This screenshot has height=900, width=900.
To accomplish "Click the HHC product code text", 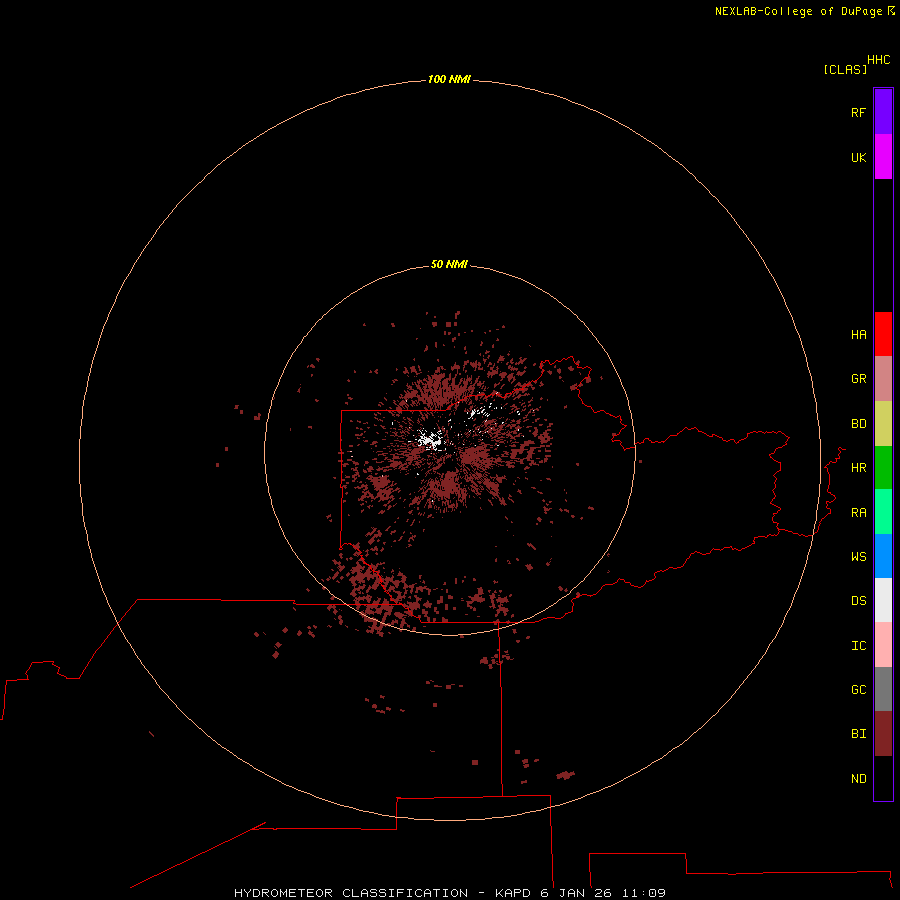I will coord(879,60).
